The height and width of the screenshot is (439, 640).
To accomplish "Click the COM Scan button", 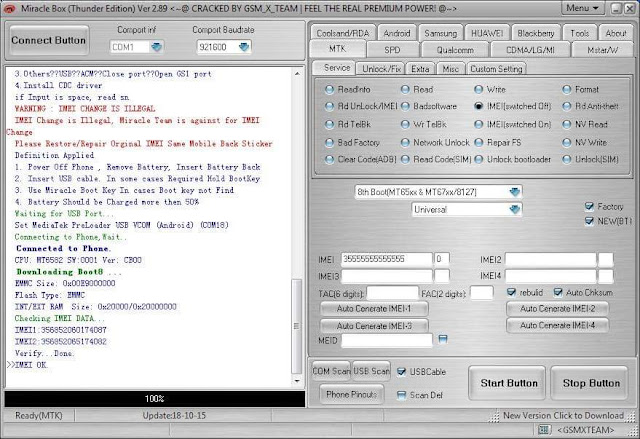I will [331, 371].
